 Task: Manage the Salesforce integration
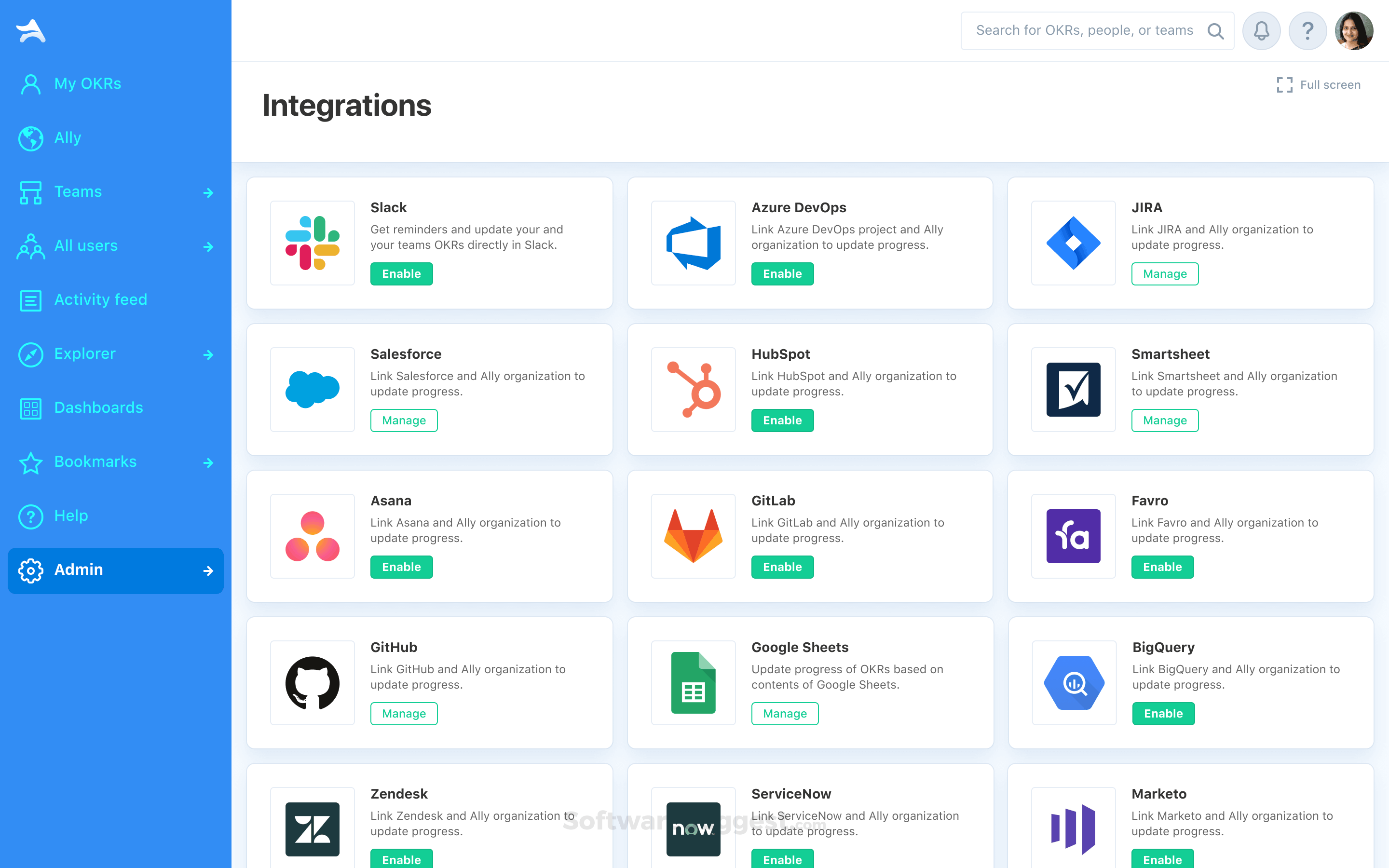pyautogui.click(x=404, y=420)
